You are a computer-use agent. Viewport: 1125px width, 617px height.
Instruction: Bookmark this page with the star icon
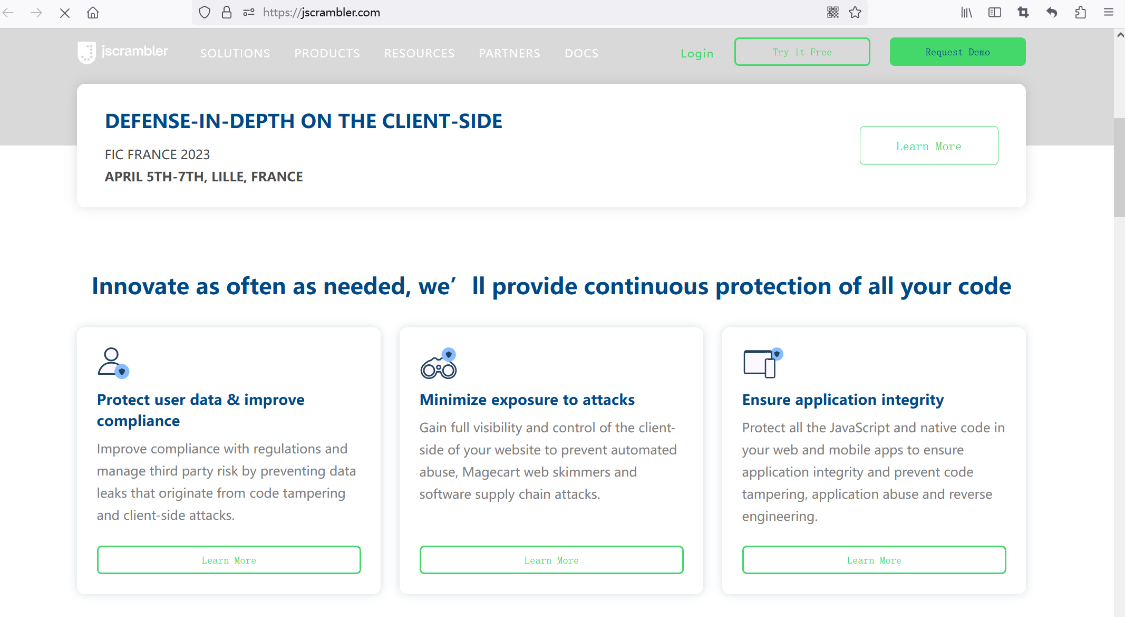click(855, 12)
